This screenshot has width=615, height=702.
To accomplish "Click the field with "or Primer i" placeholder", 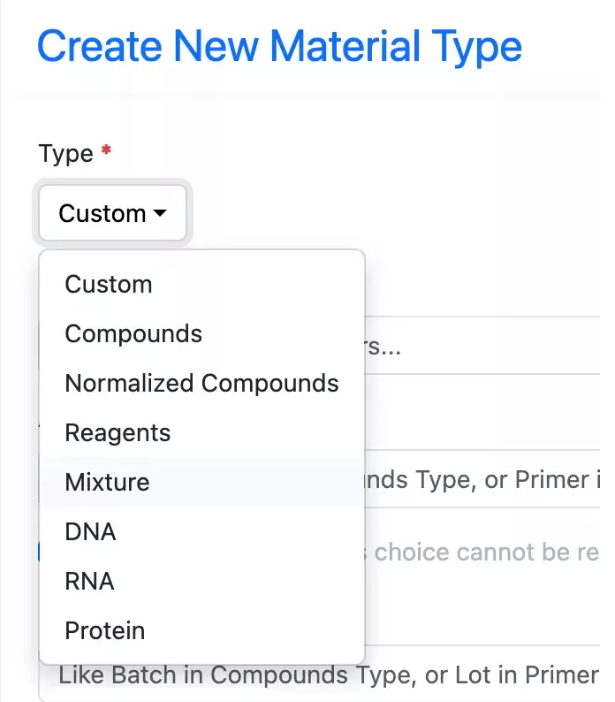I will (x=480, y=480).
